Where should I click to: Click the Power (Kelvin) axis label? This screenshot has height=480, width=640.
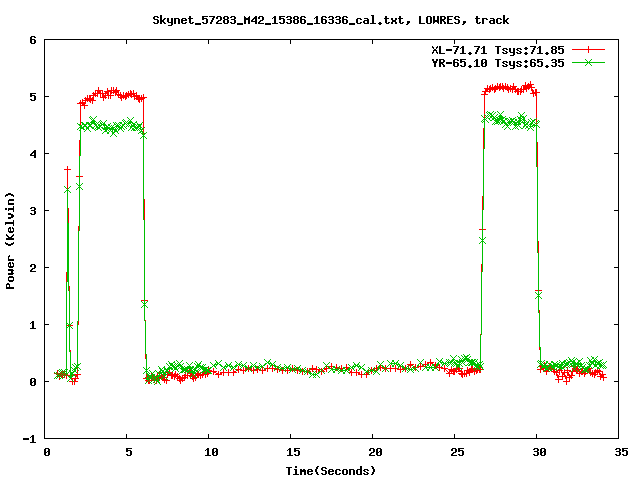click(x=10, y=241)
